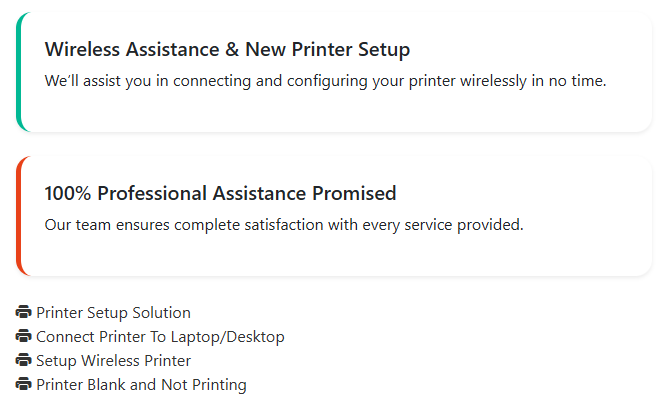Click the printer icon beside Printer Setup Solution
Viewport: 664px width, 420px height.
tap(24, 313)
